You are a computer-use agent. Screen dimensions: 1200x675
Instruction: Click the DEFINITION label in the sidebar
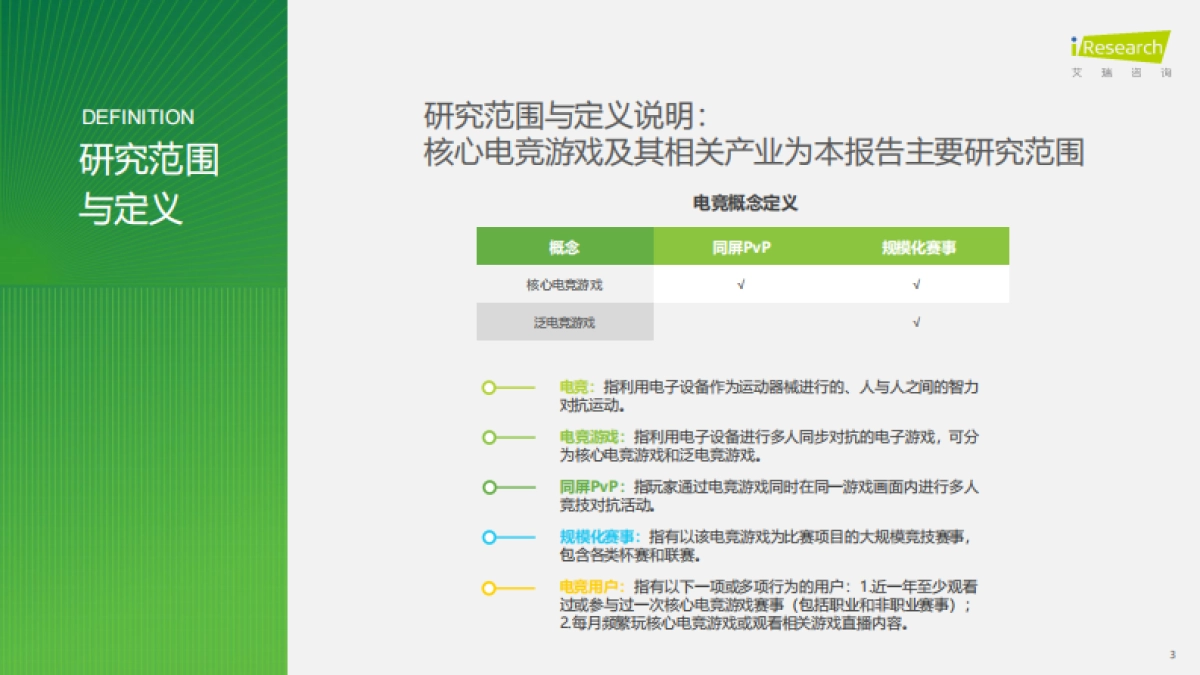[139, 116]
